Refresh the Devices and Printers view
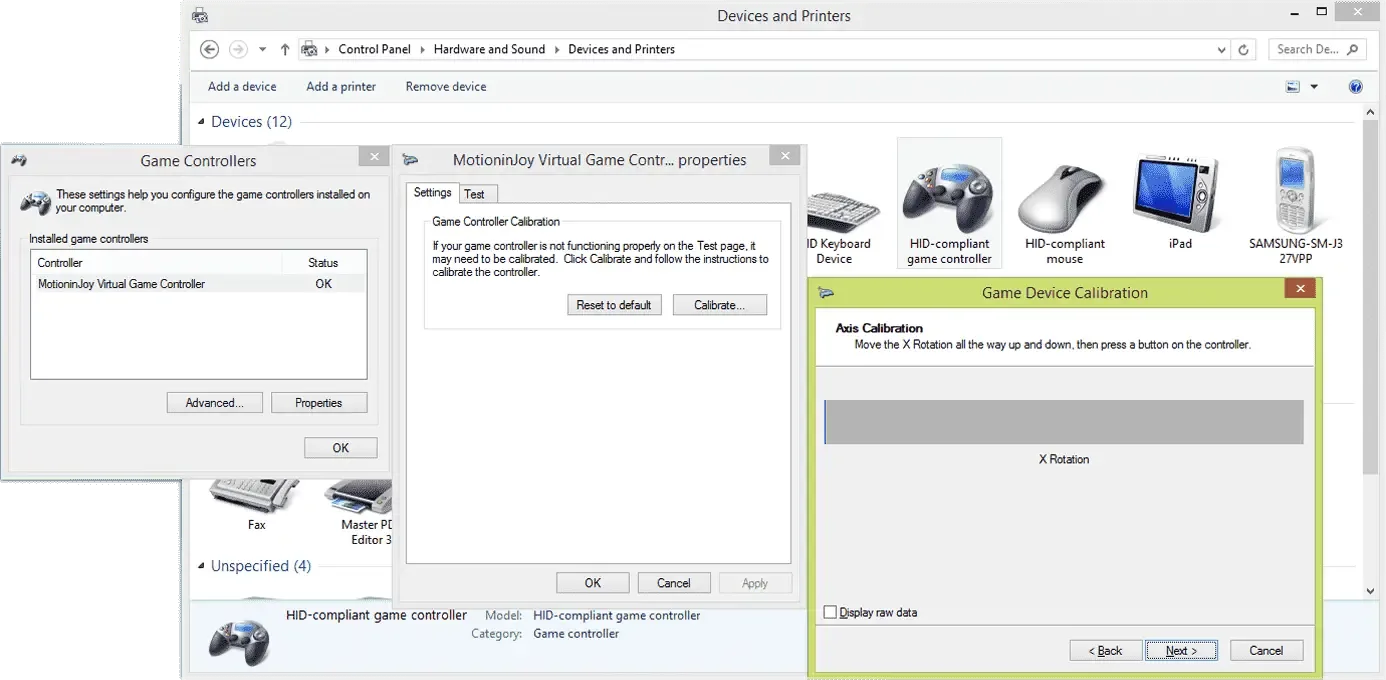 pyautogui.click(x=1244, y=49)
